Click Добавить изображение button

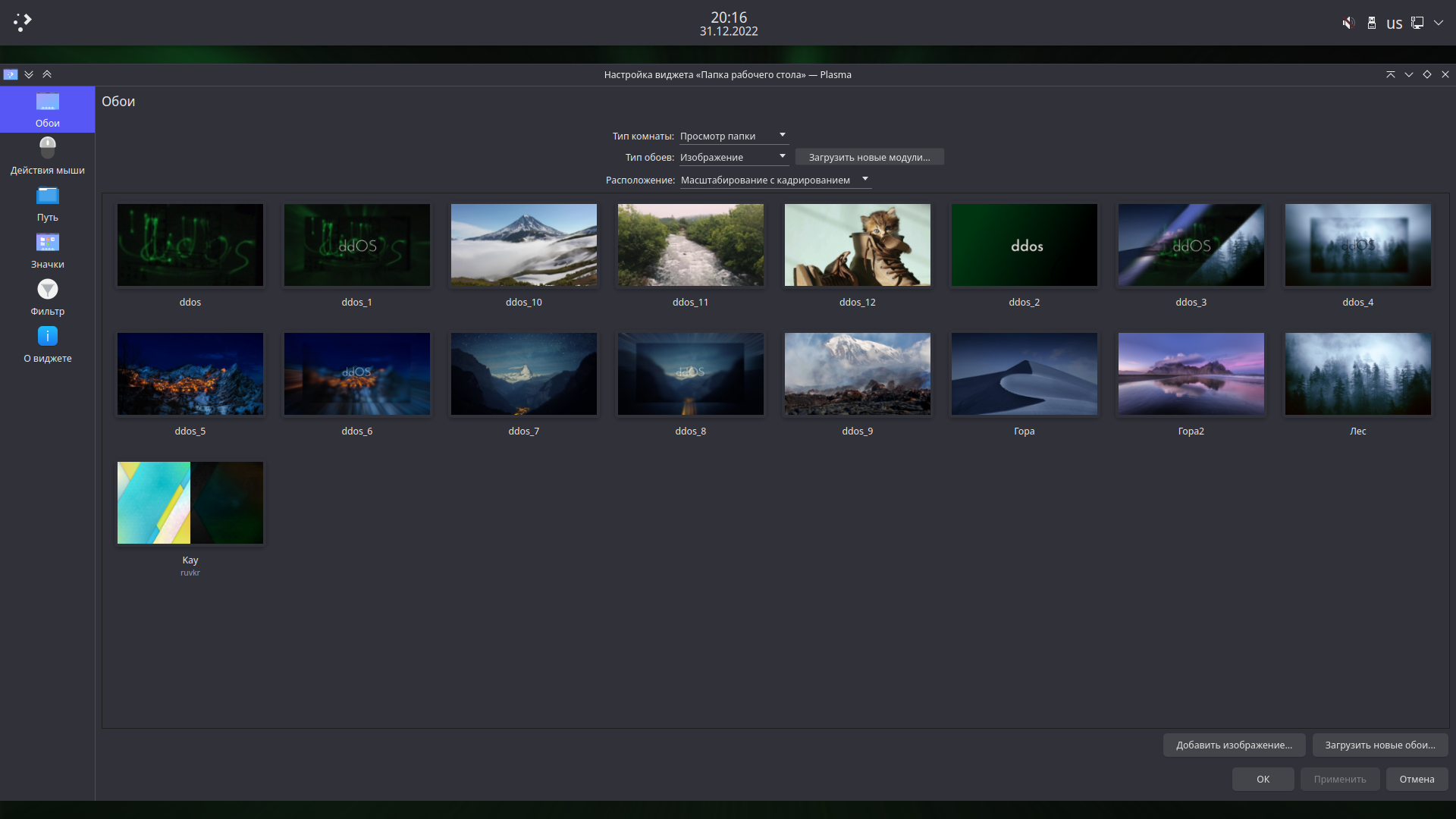1234,745
